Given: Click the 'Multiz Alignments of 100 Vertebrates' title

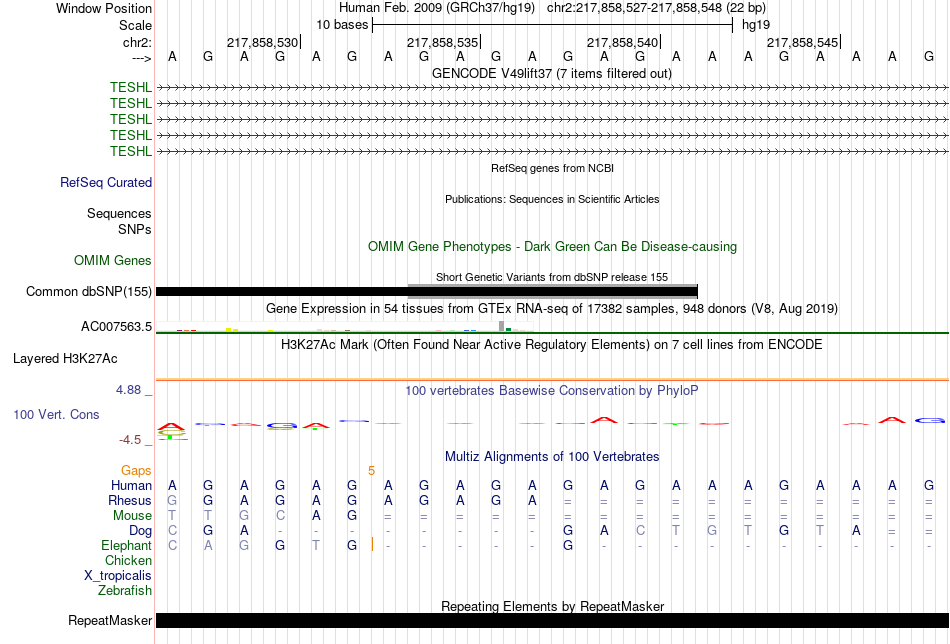Looking at the screenshot, I should click(x=552, y=457).
